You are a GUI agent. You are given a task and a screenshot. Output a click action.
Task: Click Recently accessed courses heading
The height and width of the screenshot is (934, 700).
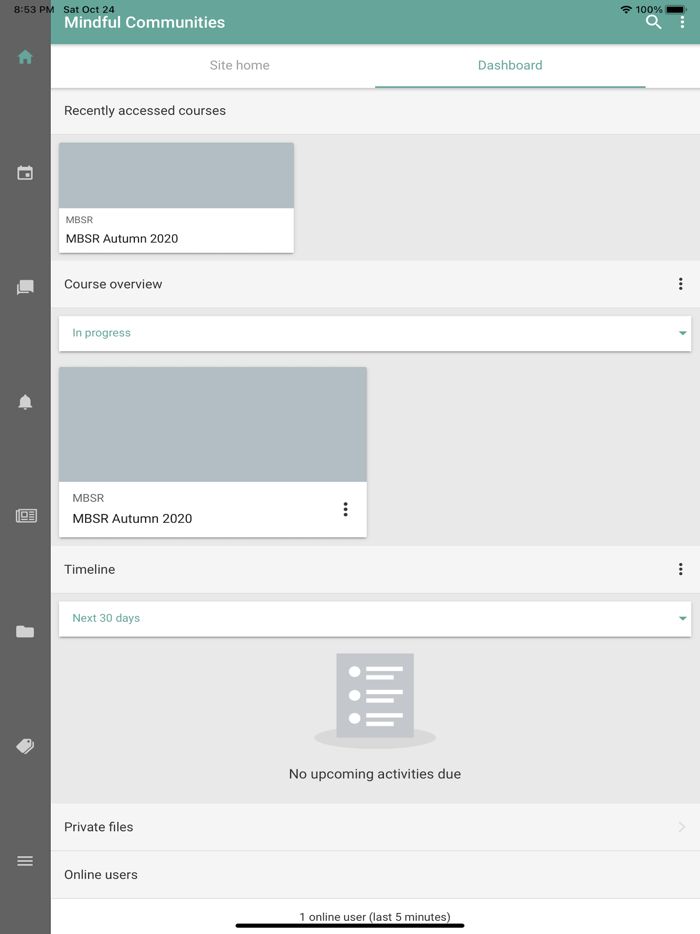click(145, 111)
